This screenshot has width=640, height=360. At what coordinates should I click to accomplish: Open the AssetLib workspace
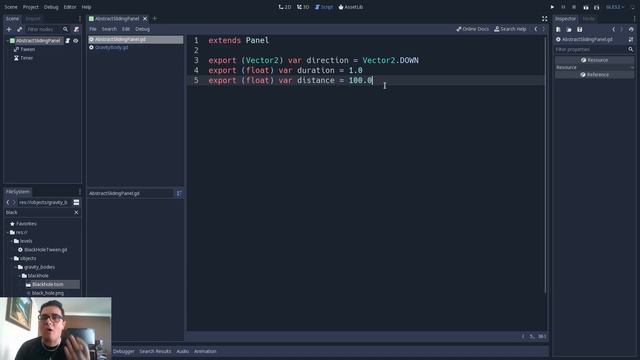351,7
